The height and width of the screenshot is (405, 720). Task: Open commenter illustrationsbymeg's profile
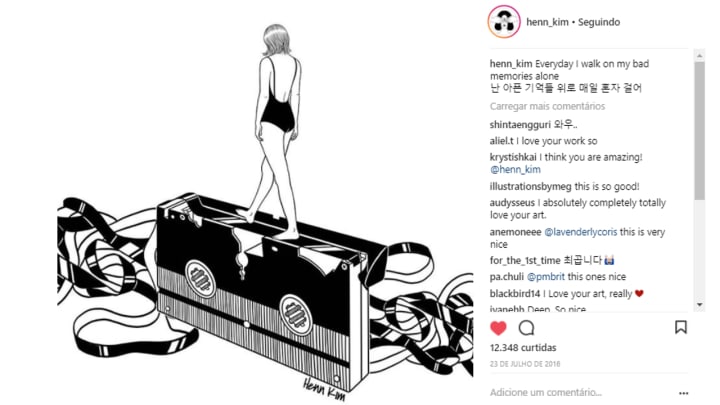[x=530, y=186]
